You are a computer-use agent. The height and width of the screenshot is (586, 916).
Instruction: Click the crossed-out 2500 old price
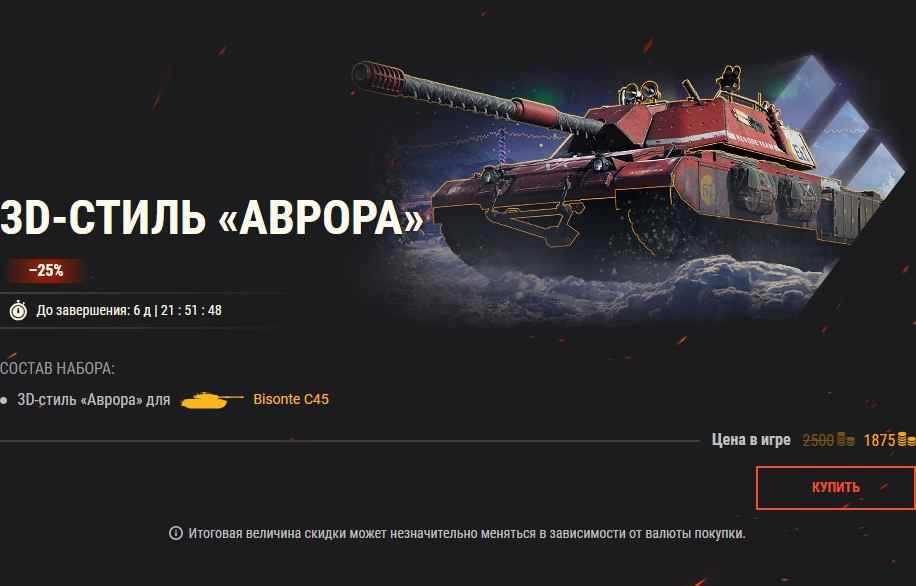(818, 440)
